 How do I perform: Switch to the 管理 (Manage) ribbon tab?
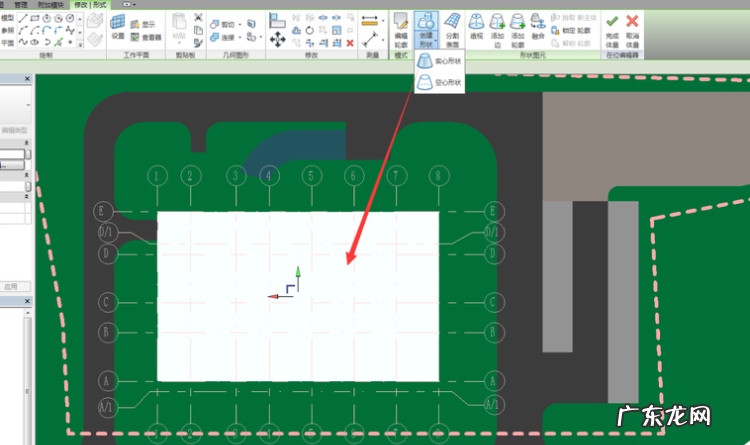click(21, 5)
